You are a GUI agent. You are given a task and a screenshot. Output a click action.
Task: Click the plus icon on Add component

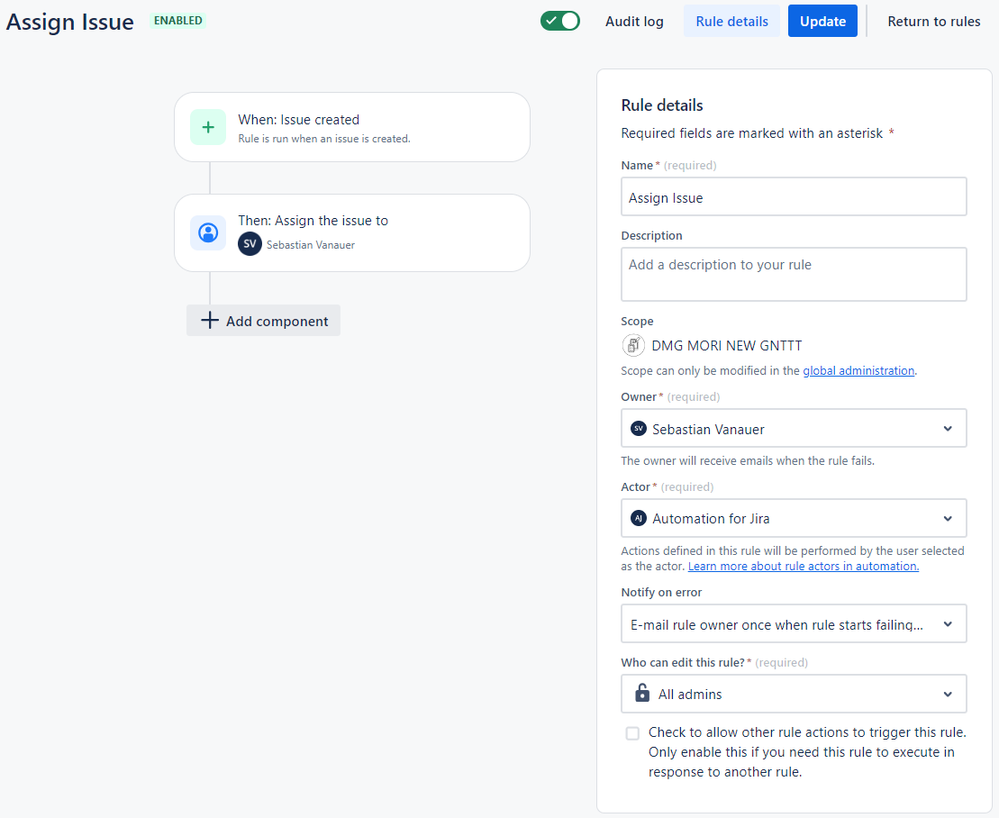tap(210, 320)
